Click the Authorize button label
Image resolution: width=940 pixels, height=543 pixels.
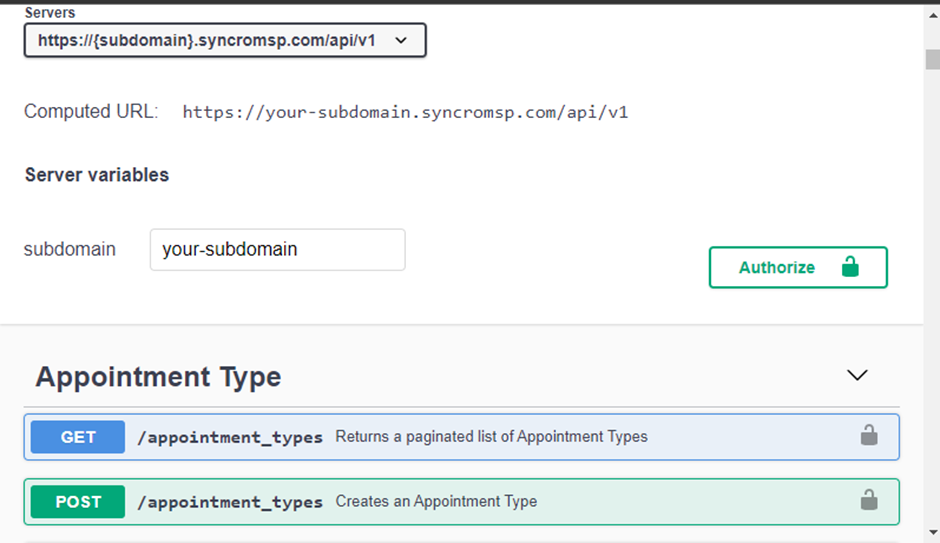tap(776, 267)
